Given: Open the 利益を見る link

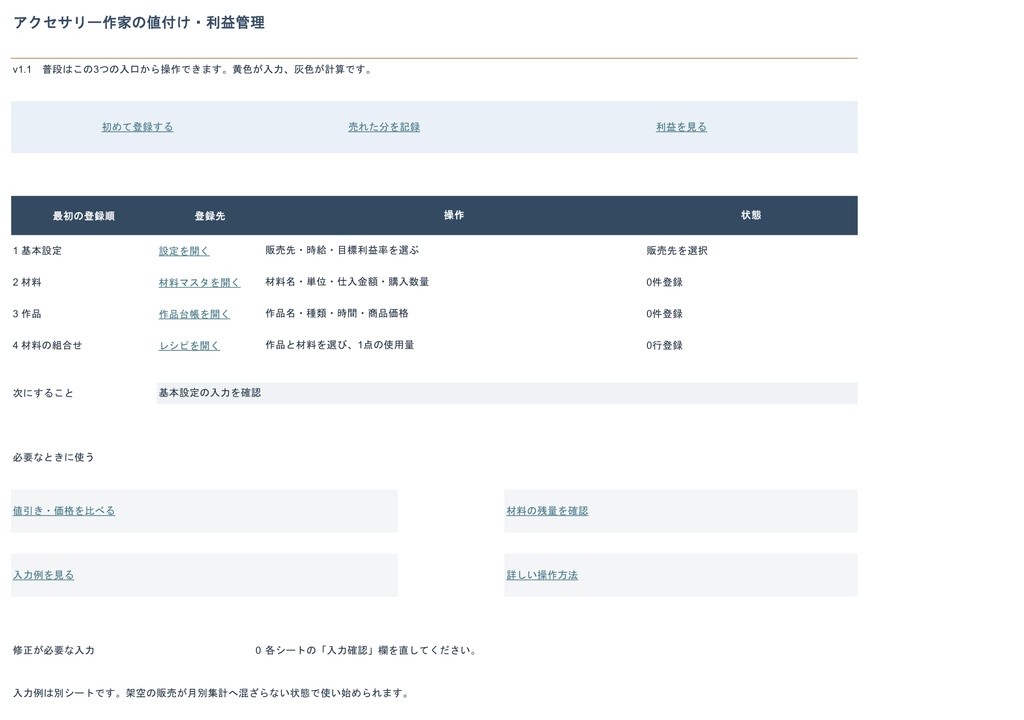Looking at the screenshot, I should 681,127.
